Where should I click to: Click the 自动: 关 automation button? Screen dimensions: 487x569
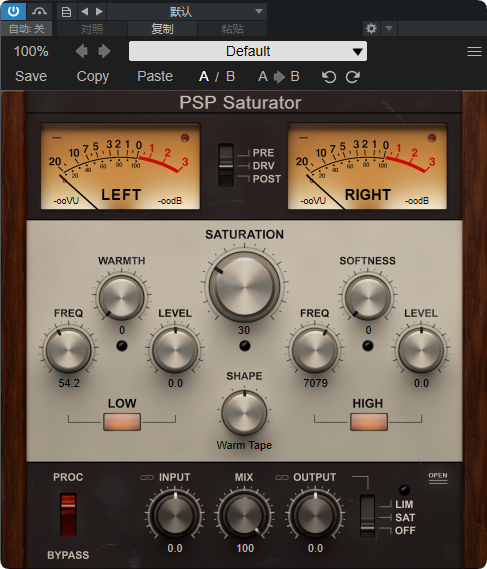26,29
